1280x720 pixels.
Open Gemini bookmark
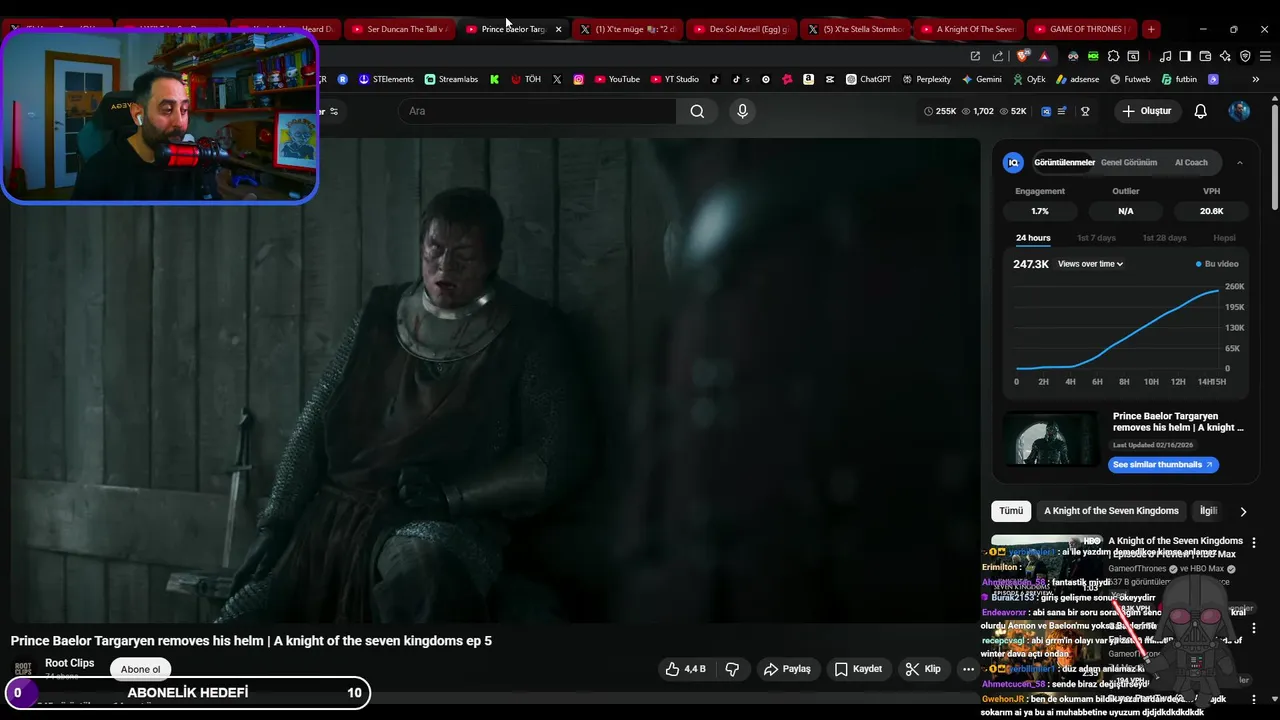981,79
